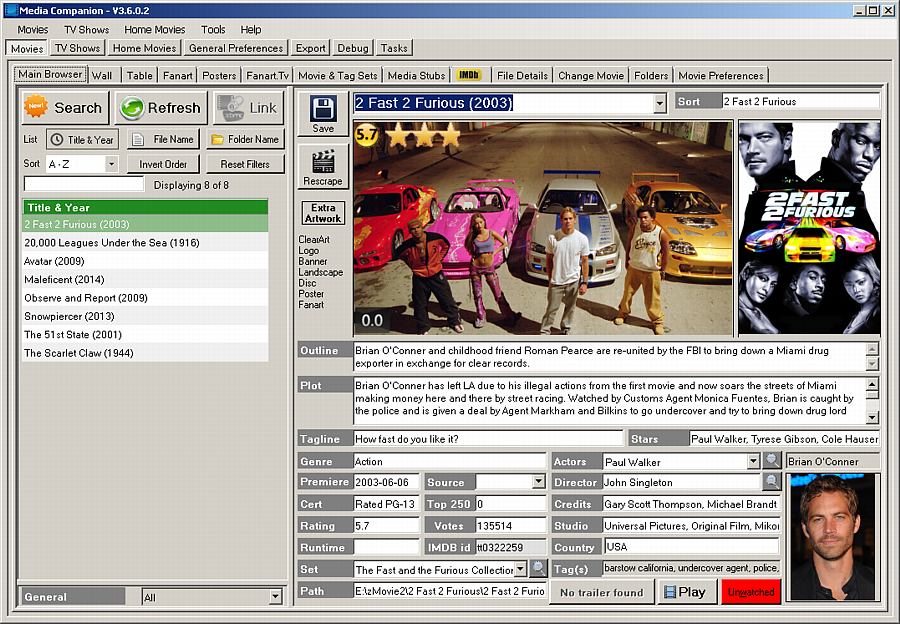Switch to the Wall tab
Image resolution: width=900 pixels, height=624 pixels.
pyautogui.click(x=102, y=75)
